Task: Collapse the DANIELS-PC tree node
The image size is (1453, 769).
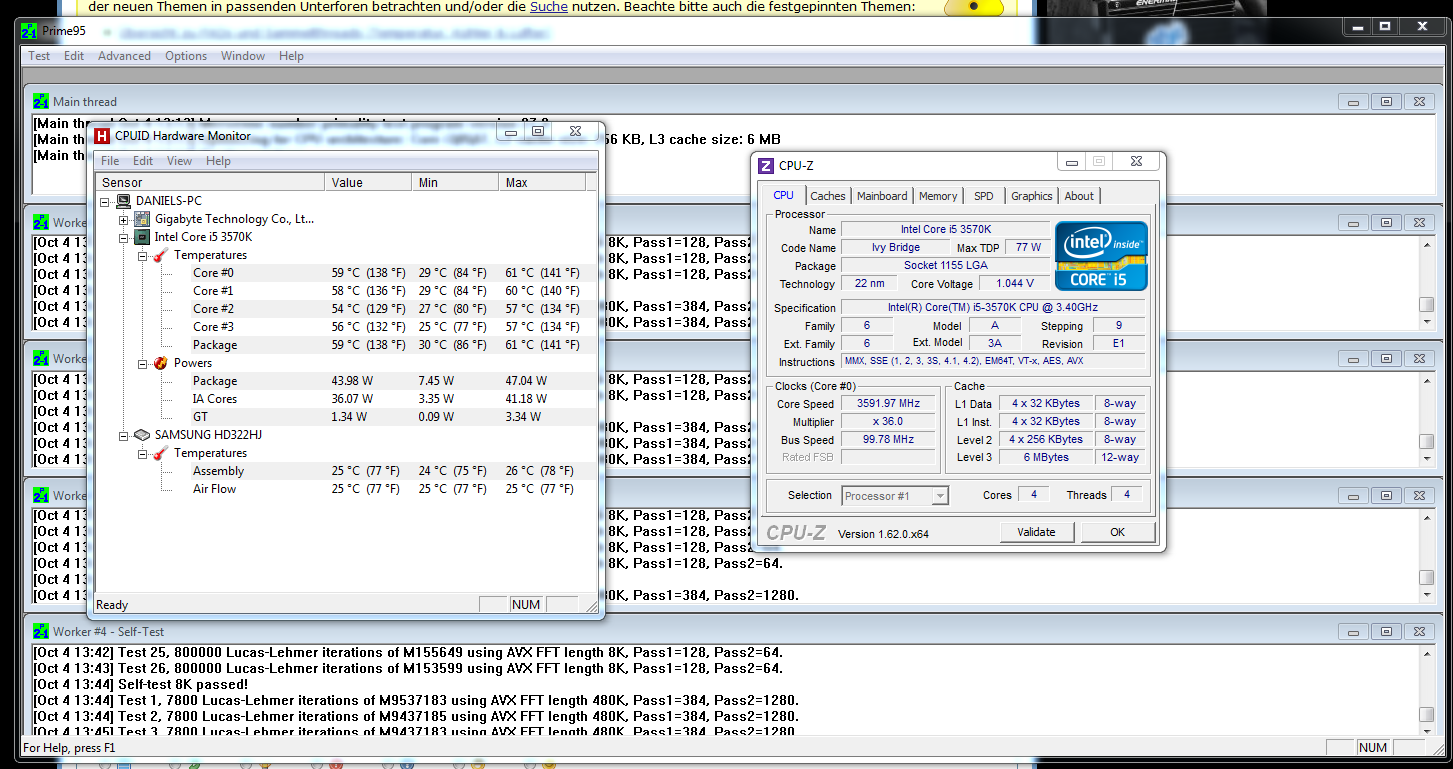Action: (105, 201)
